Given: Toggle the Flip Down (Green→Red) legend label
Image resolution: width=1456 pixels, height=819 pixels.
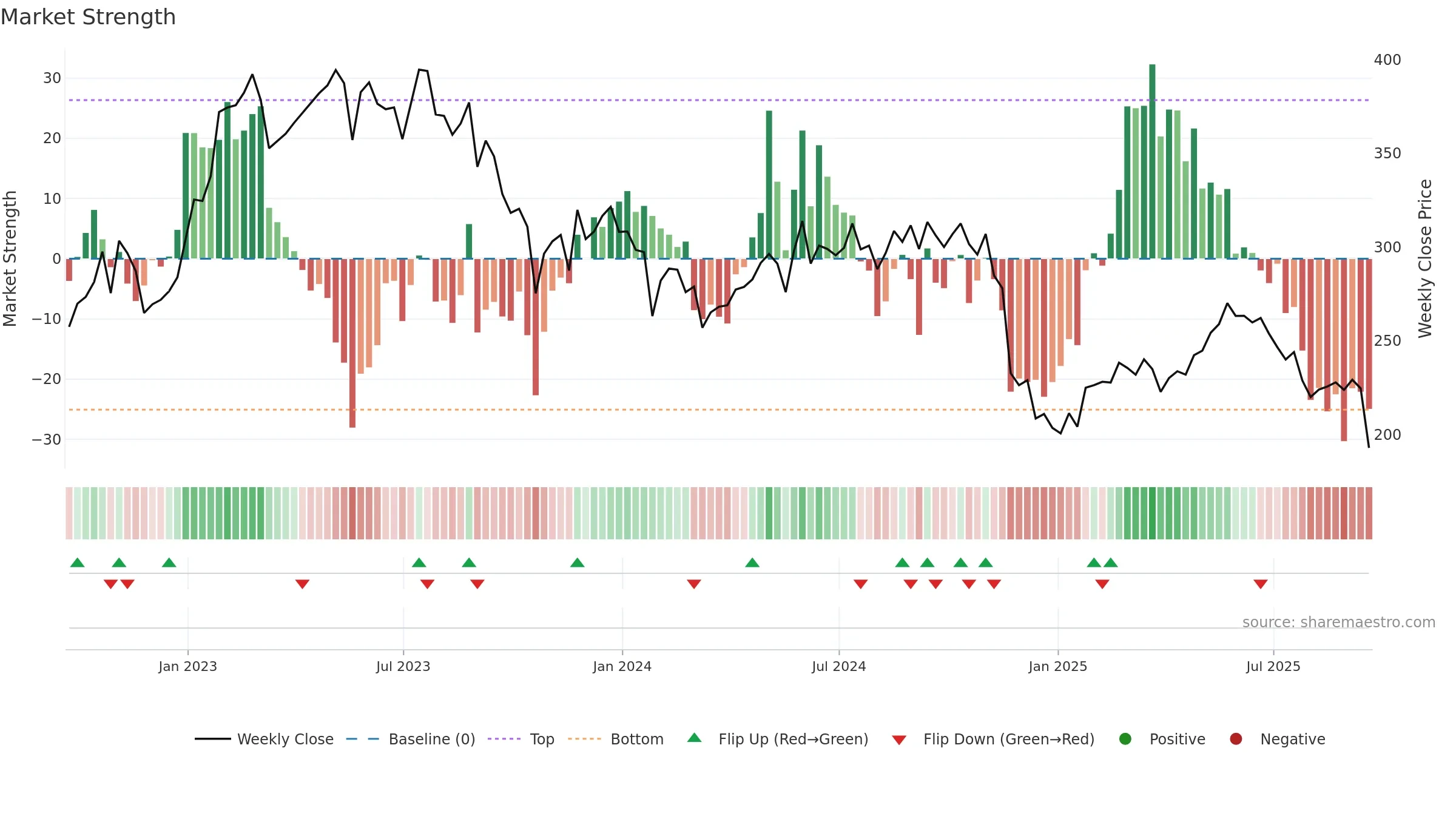Looking at the screenshot, I should 1009,739.
